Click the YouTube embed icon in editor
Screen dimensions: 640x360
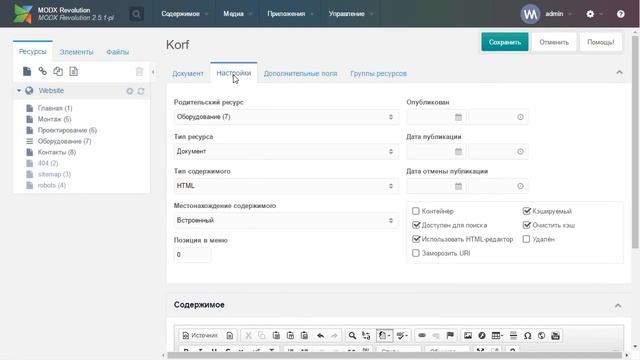click(555, 336)
